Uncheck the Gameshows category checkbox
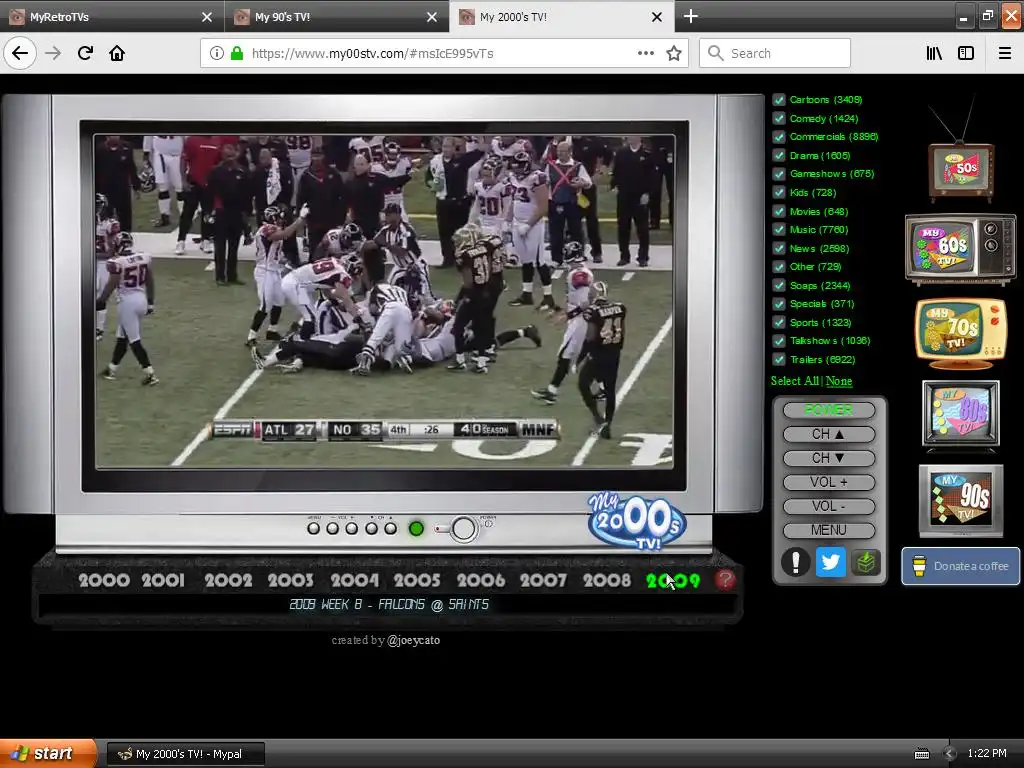The image size is (1024, 768). (778, 174)
